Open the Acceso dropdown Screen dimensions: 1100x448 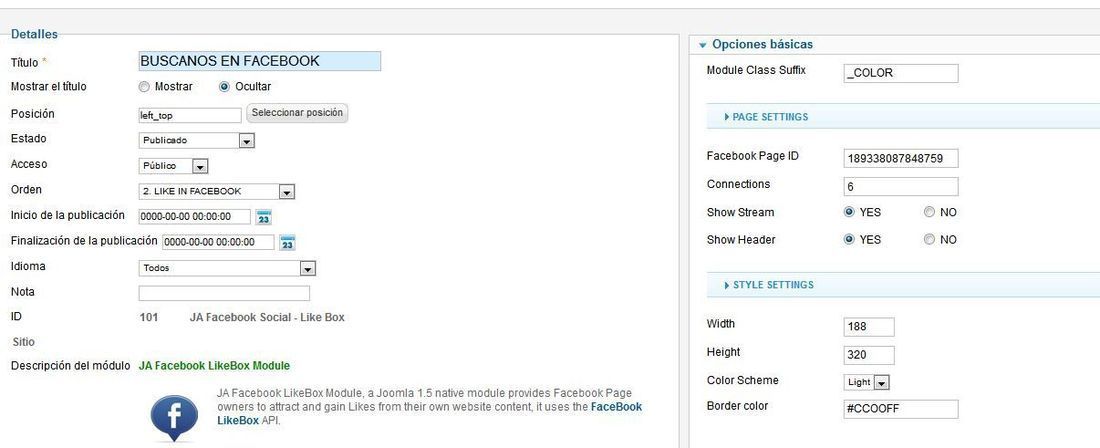[173, 167]
